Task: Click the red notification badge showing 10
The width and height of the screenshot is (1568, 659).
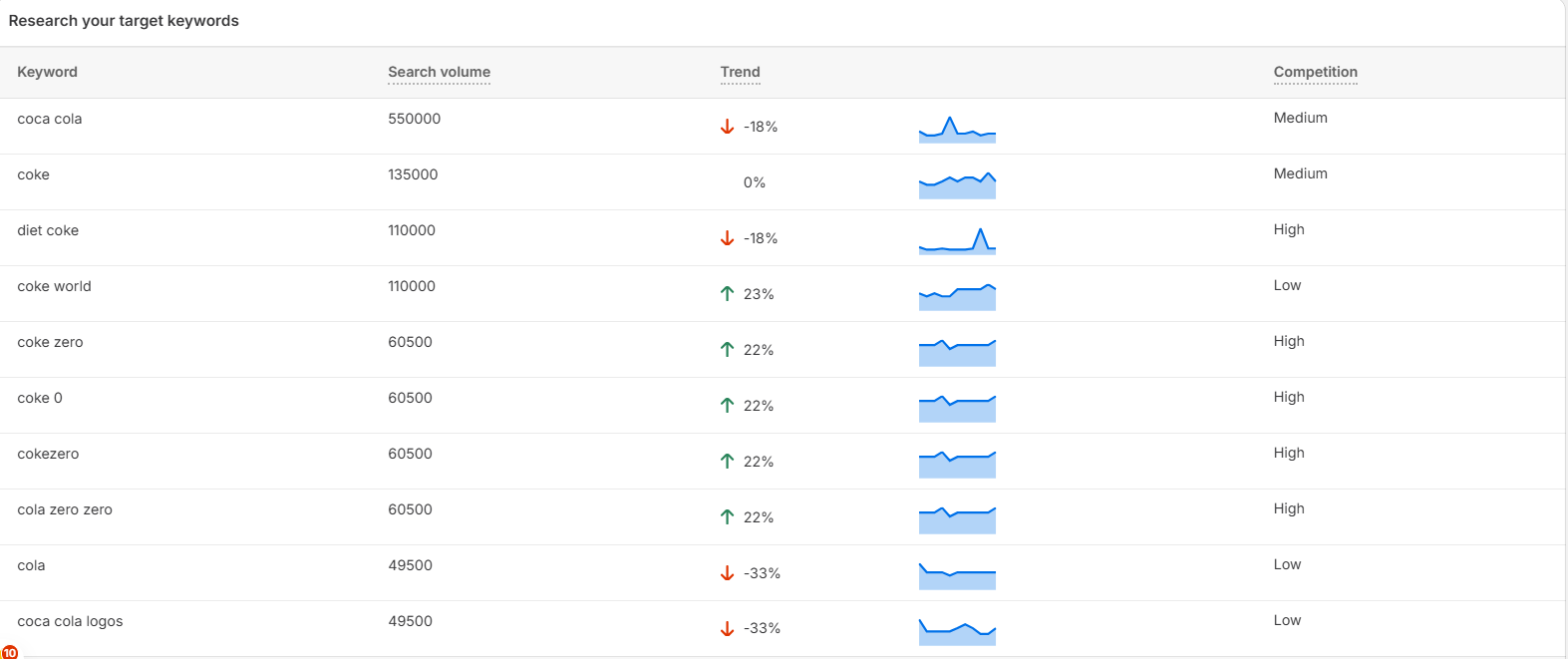Action: pyautogui.click(x=9, y=652)
